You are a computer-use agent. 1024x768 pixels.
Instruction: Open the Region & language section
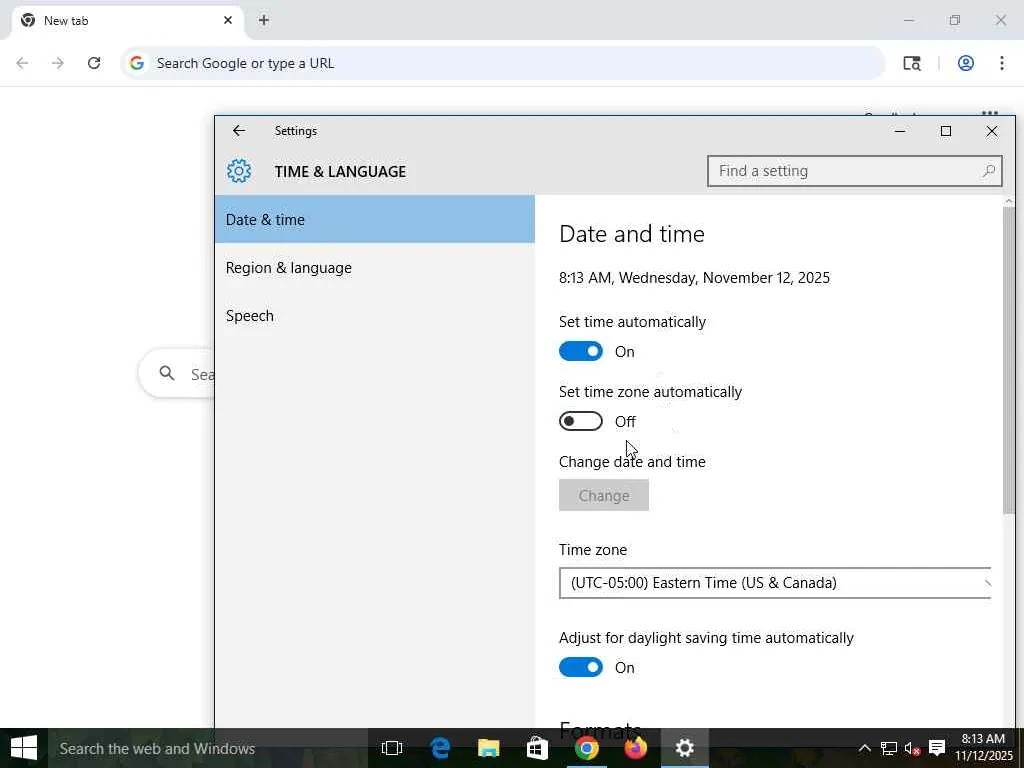point(375,268)
